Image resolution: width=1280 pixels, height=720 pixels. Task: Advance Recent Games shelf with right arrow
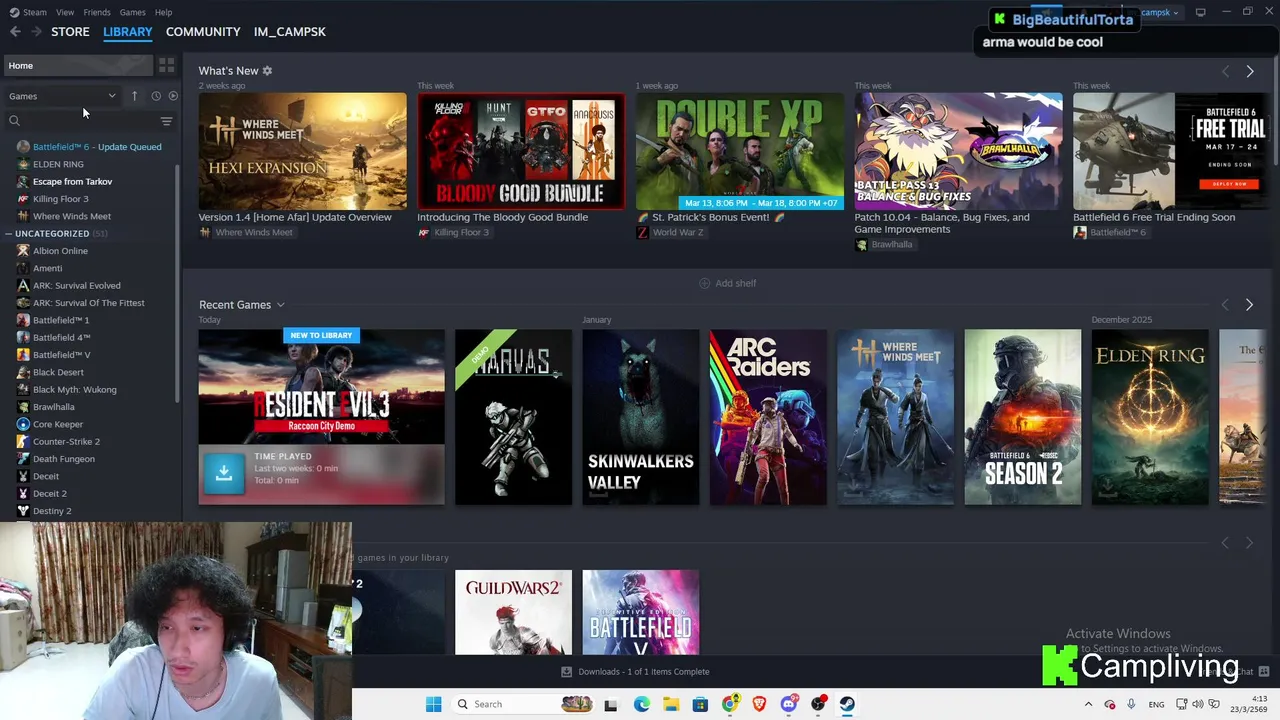click(x=1249, y=305)
